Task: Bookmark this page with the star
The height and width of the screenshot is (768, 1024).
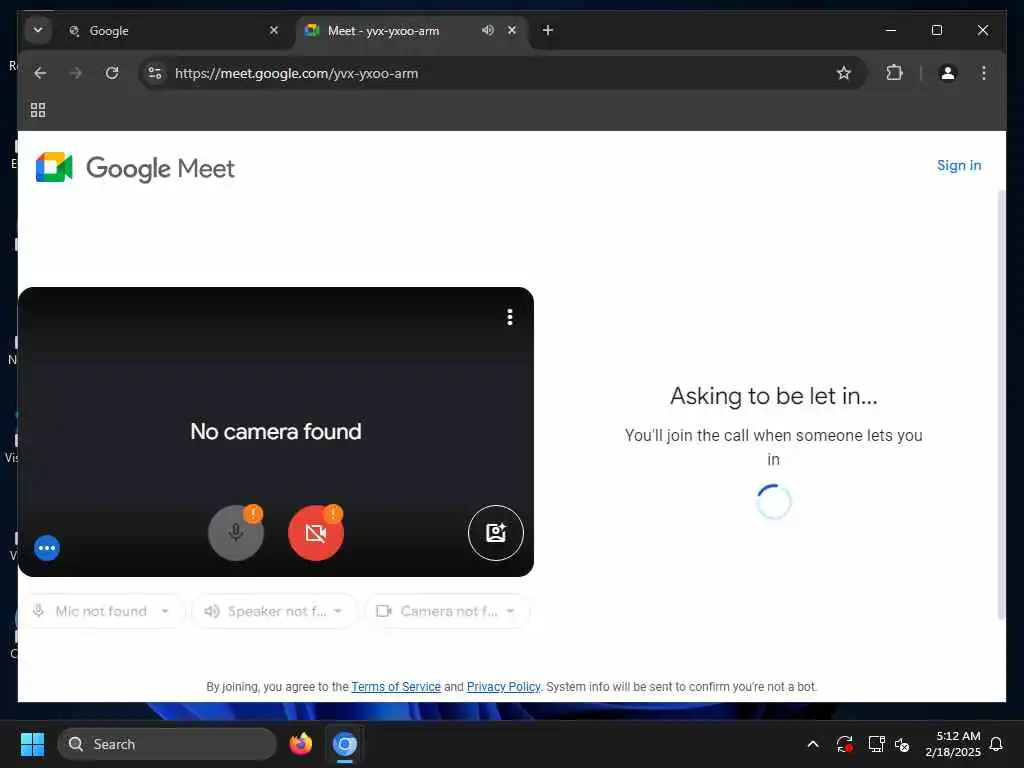Action: [844, 73]
